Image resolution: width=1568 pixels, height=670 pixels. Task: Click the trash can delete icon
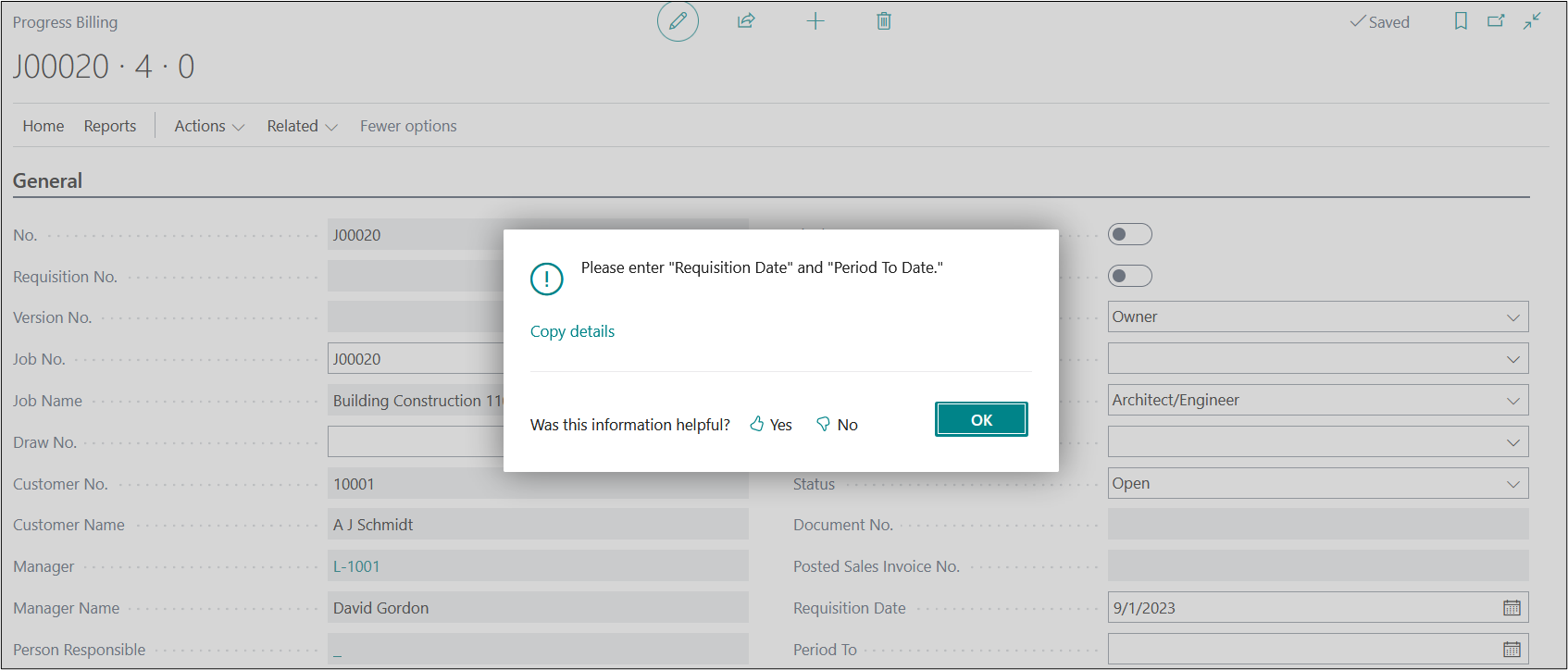coord(884,21)
